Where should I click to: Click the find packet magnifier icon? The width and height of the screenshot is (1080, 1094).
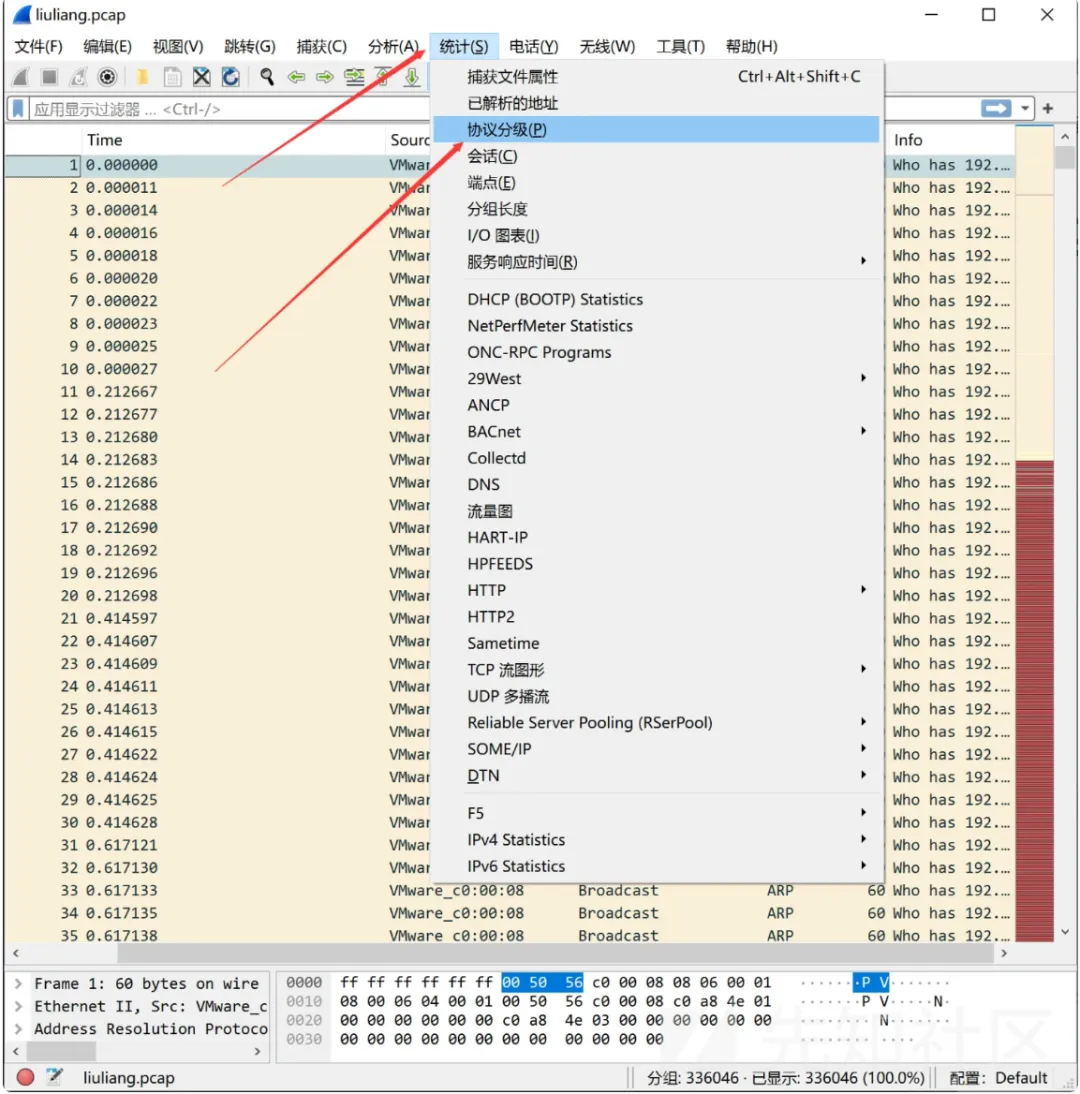tap(267, 77)
